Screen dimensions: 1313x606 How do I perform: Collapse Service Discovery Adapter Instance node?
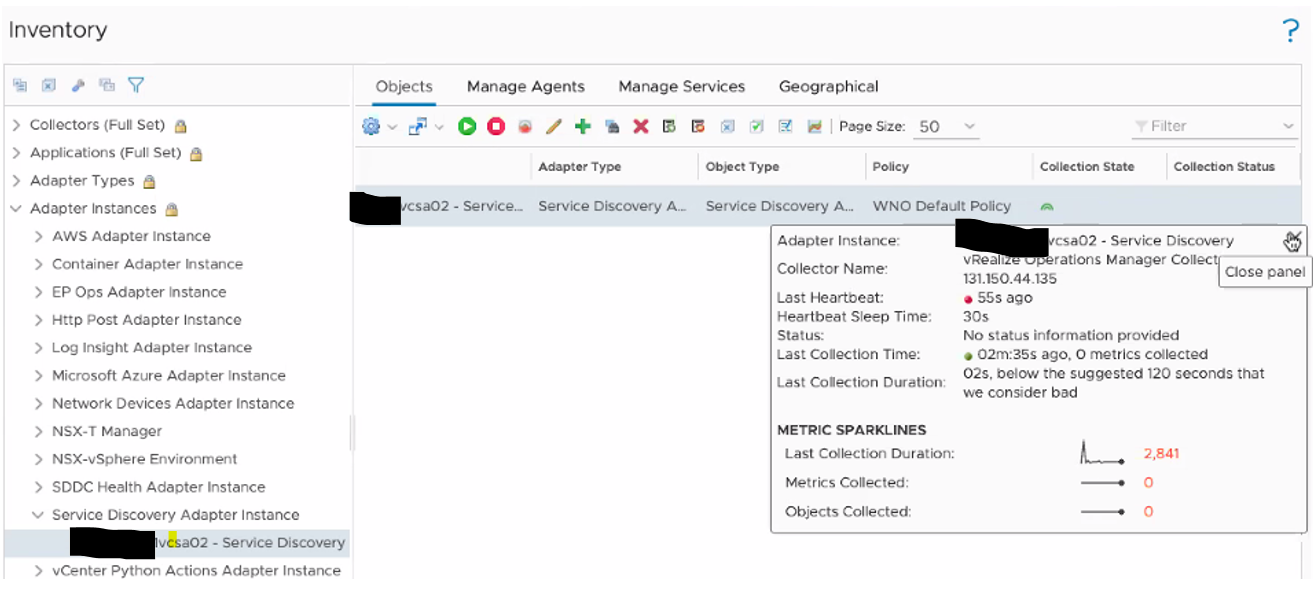(38, 515)
